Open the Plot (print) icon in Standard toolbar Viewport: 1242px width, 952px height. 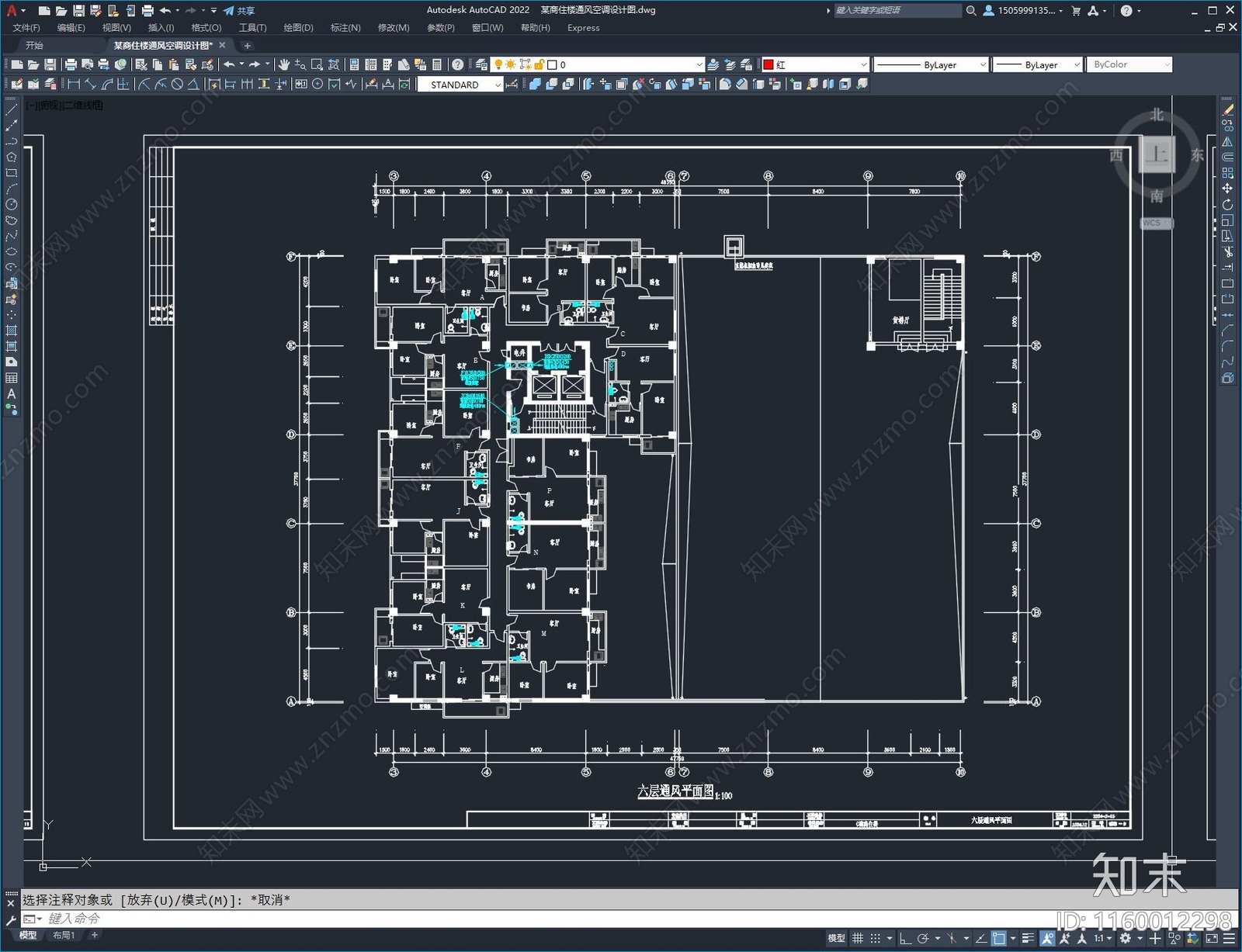[x=71, y=64]
